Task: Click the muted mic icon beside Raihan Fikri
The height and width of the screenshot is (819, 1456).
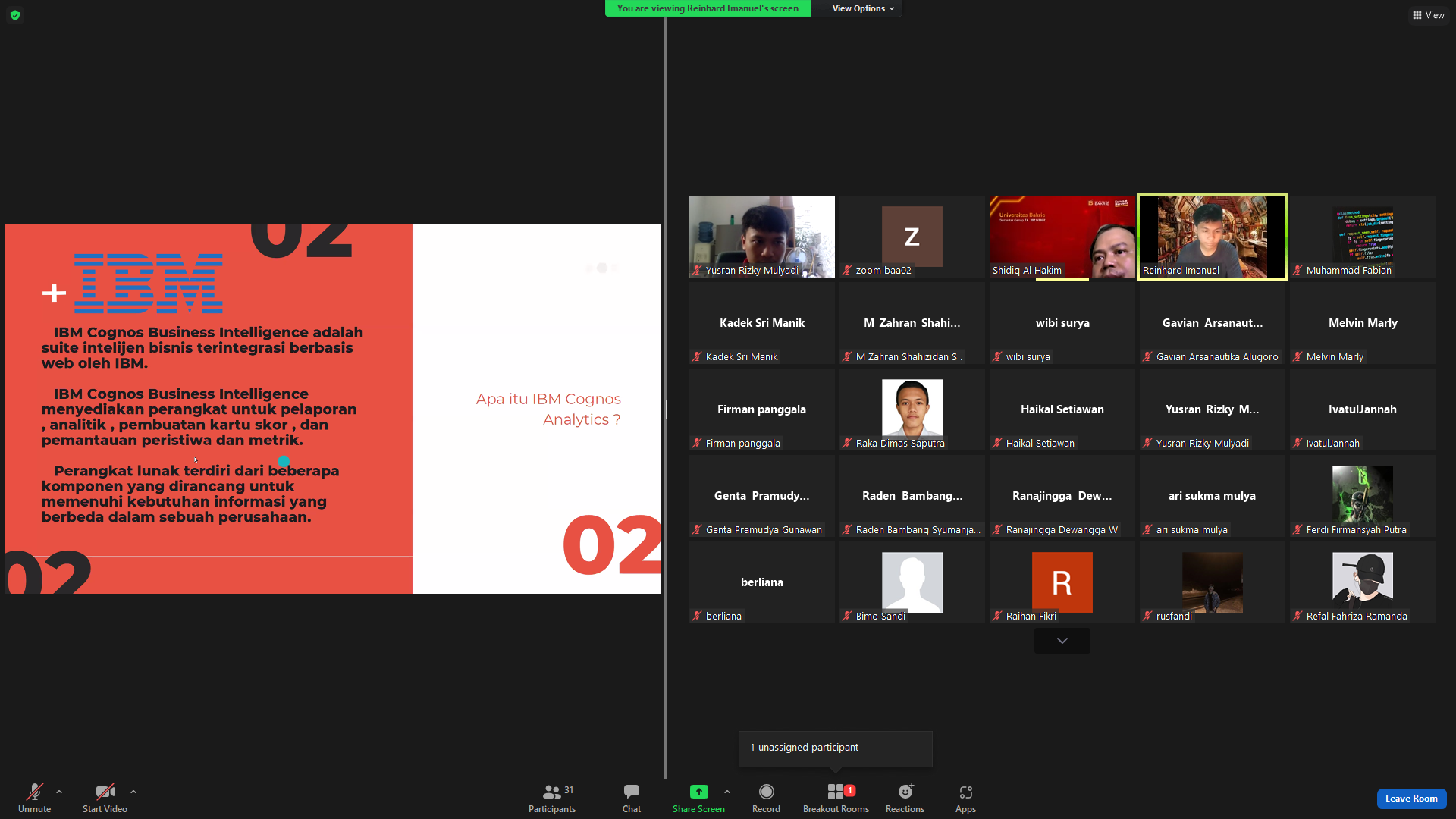Action: click(x=997, y=617)
